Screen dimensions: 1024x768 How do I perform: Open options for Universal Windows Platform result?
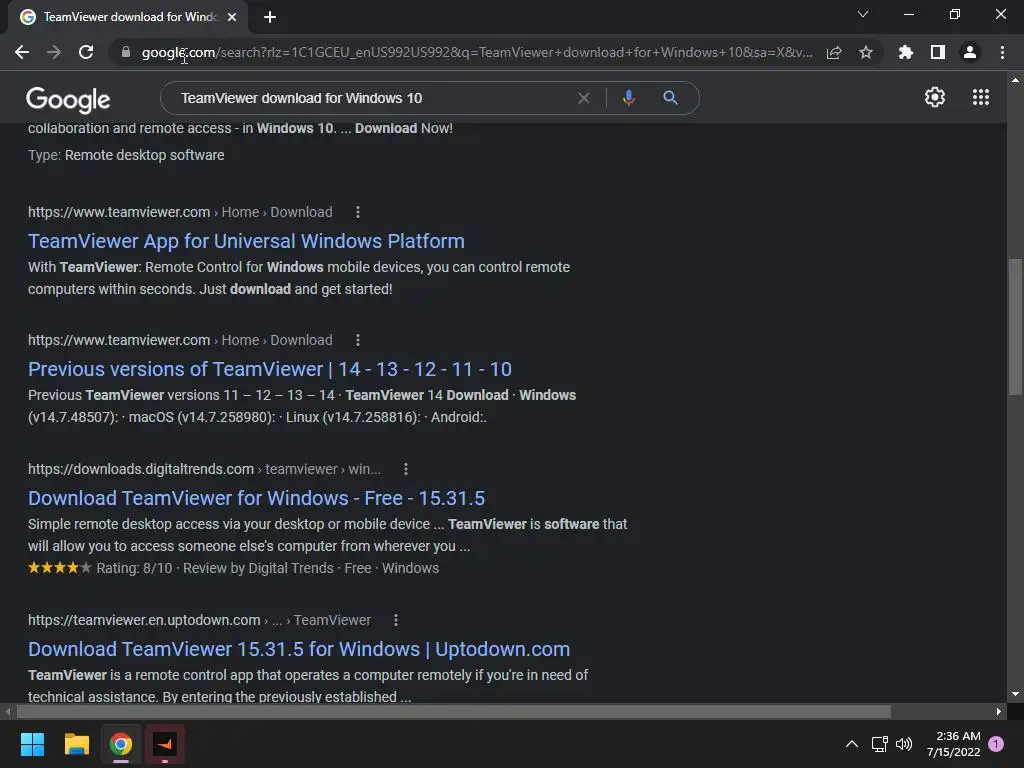(x=357, y=212)
